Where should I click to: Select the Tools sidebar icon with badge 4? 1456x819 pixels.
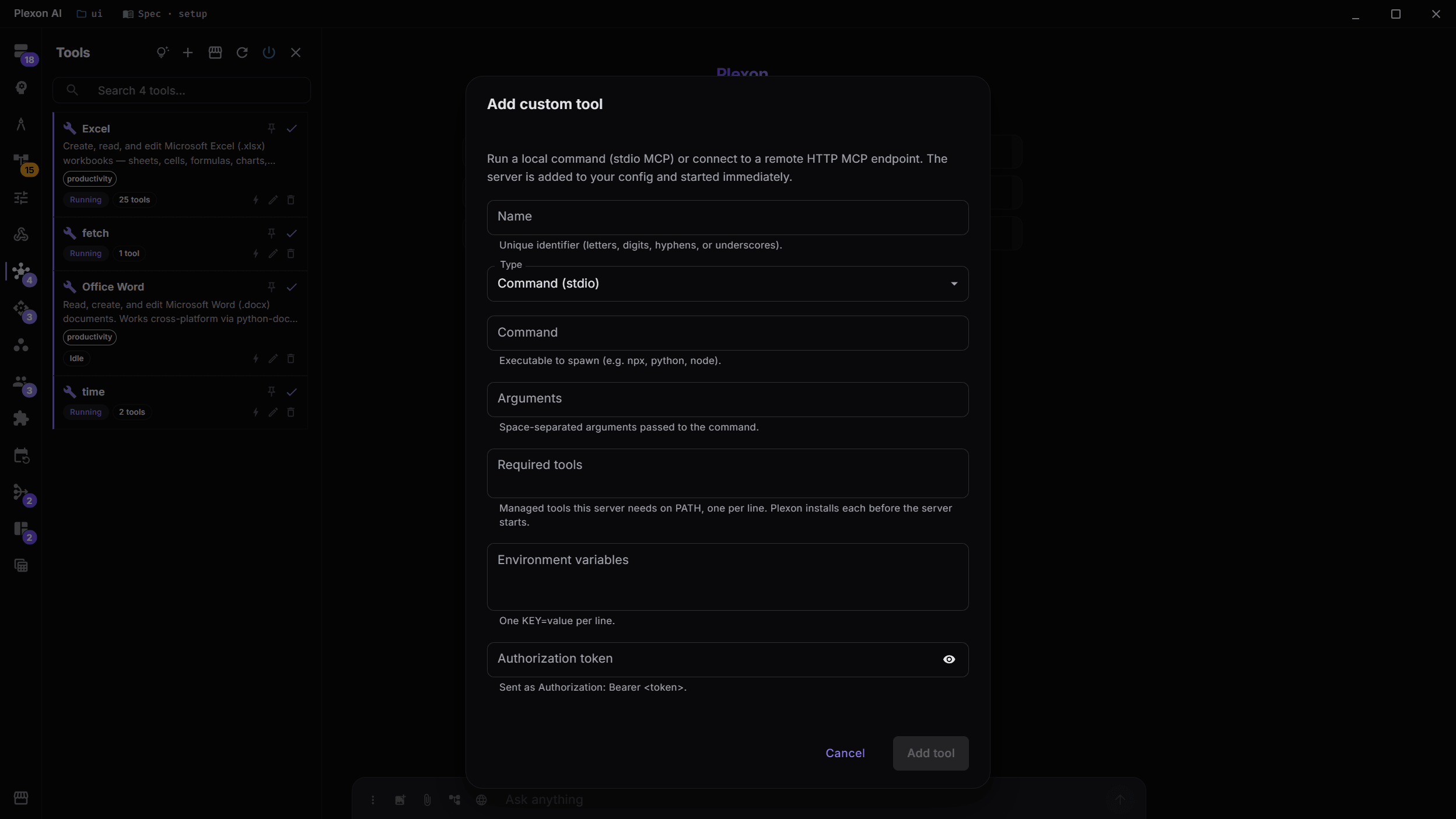point(22,271)
